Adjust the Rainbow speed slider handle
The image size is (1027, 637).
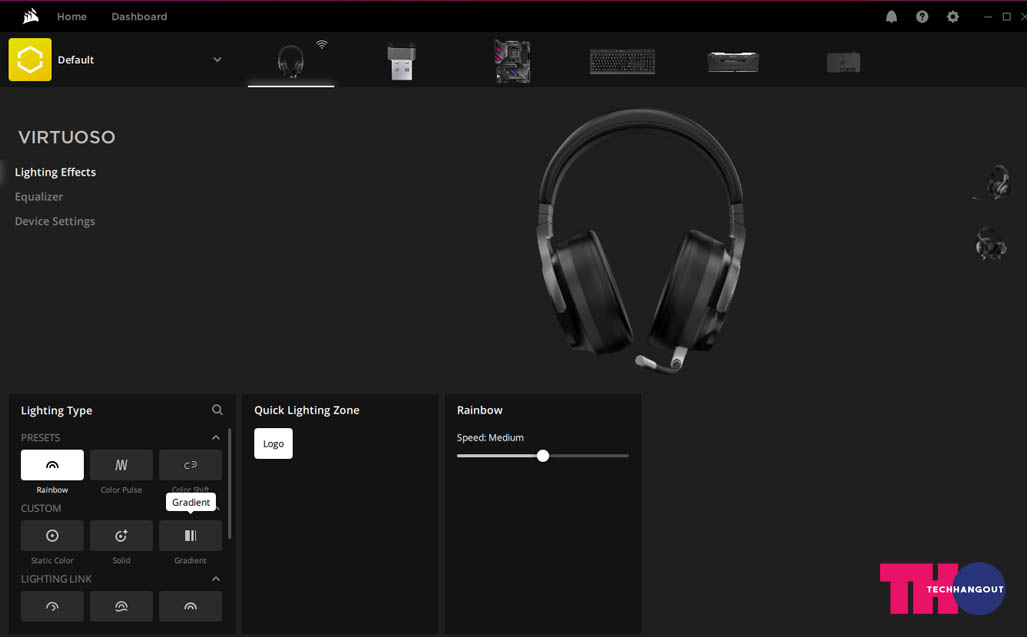[x=542, y=456]
